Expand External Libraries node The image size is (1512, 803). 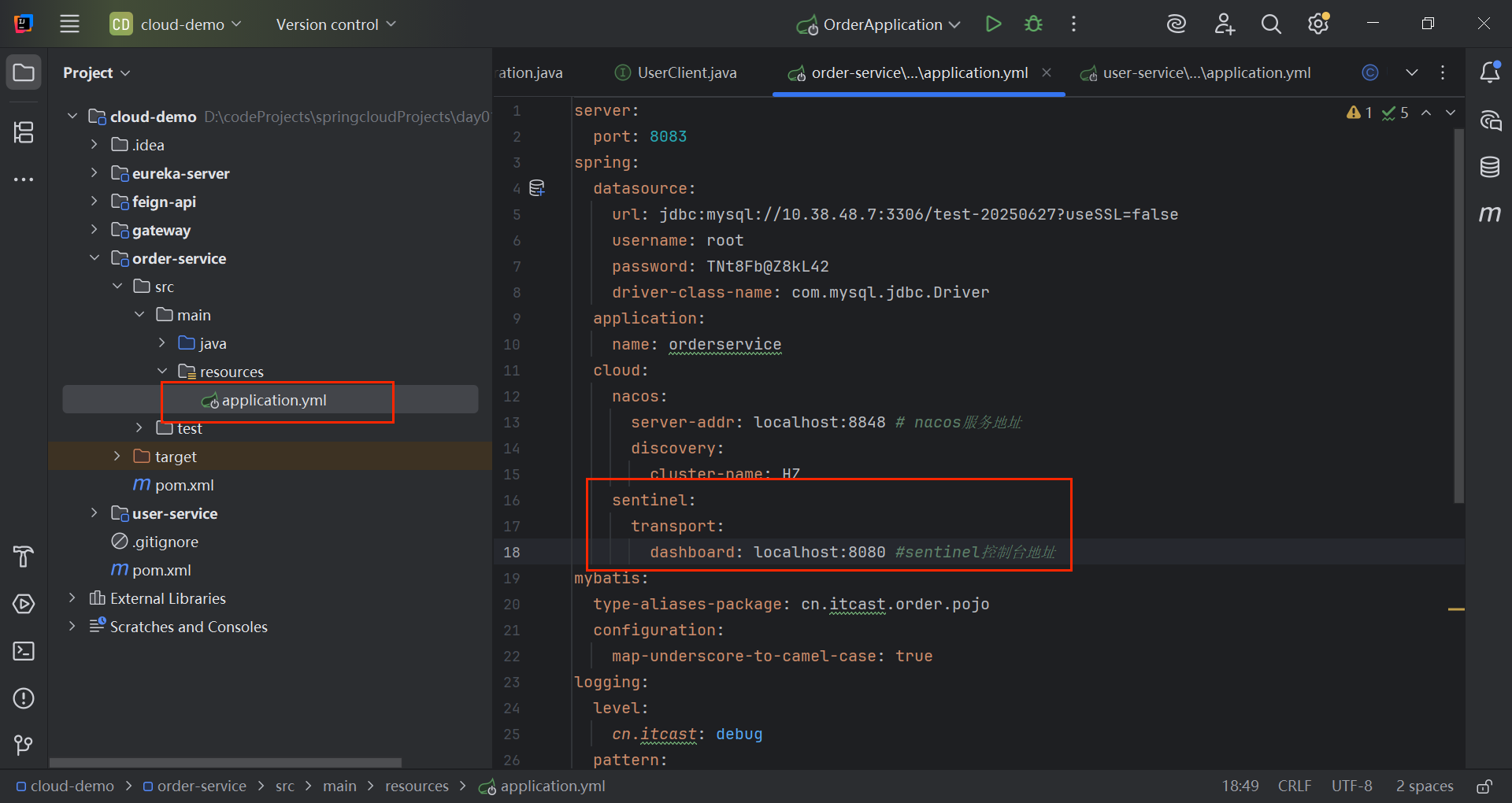click(x=72, y=598)
